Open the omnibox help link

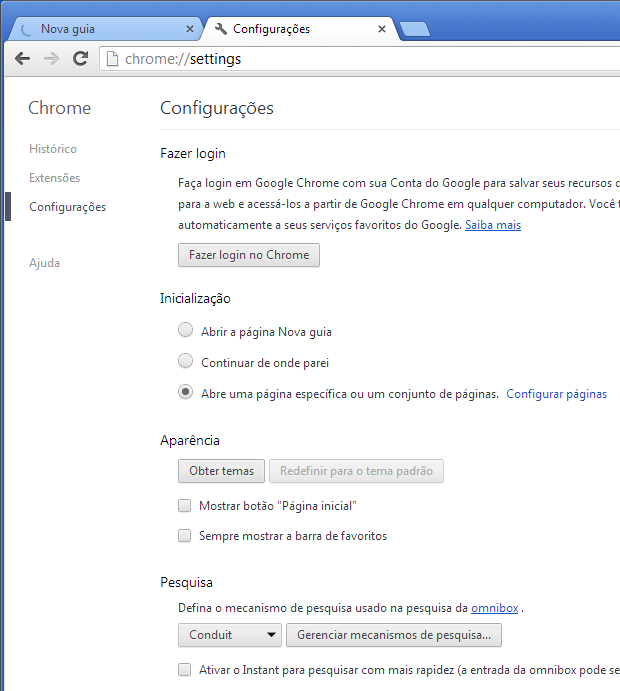(494, 609)
